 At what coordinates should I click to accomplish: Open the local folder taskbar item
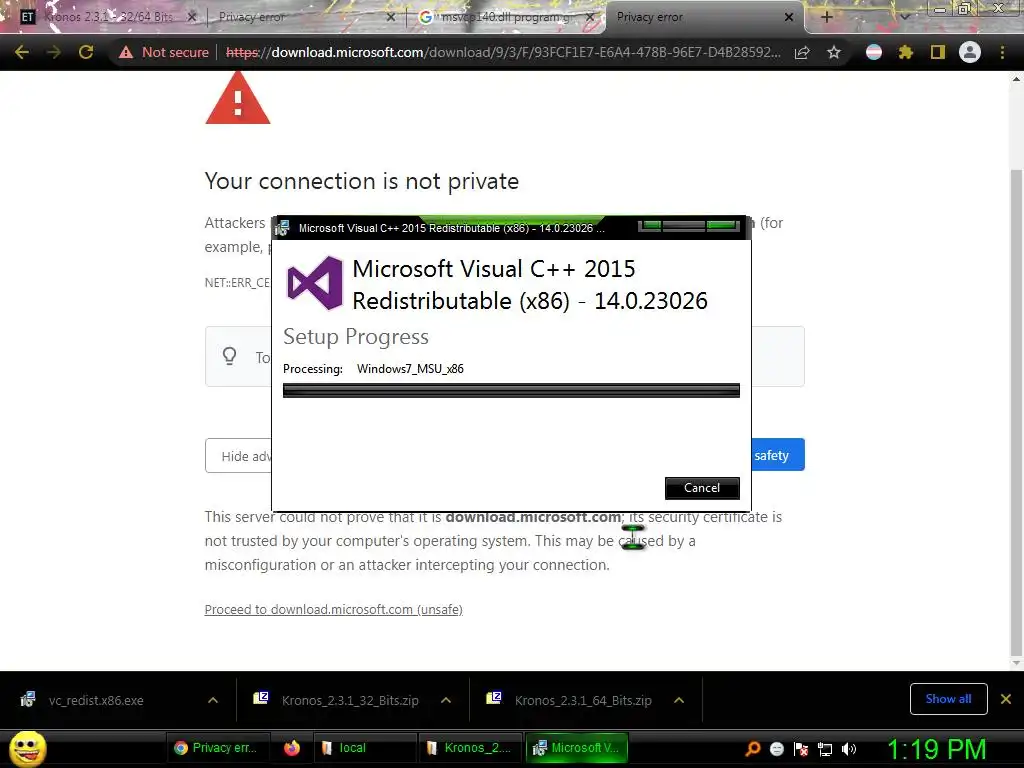pos(365,748)
